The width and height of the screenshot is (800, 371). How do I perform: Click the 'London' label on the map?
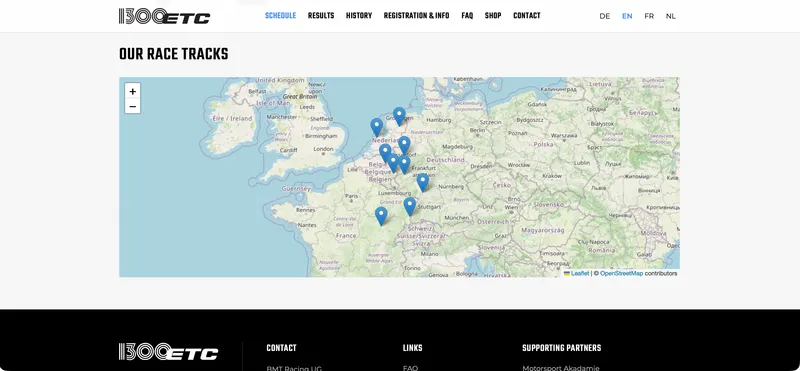point(323,150)
